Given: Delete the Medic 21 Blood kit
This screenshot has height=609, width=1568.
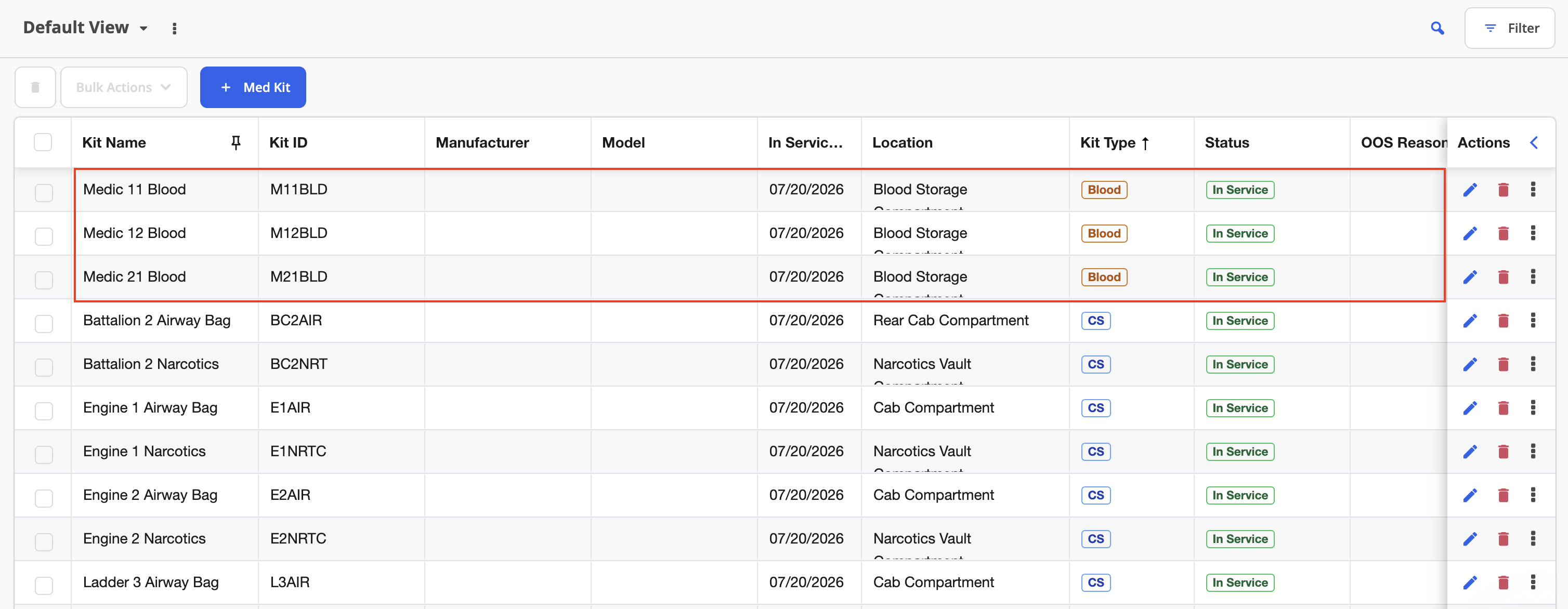Looking at the screenshot, I should click(x=1503, y=277).
